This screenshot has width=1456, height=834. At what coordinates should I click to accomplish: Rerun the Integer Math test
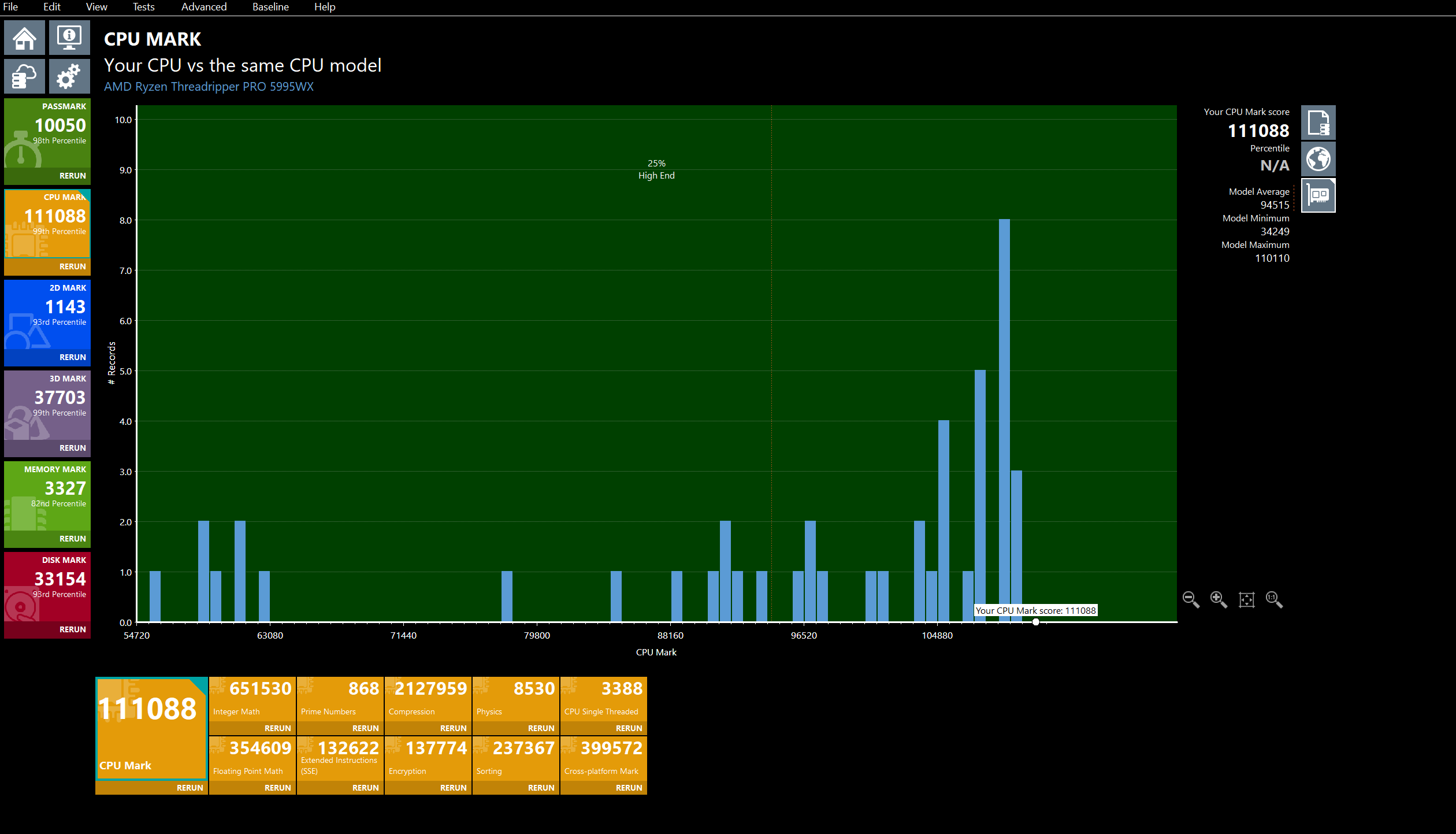point(277,728)
